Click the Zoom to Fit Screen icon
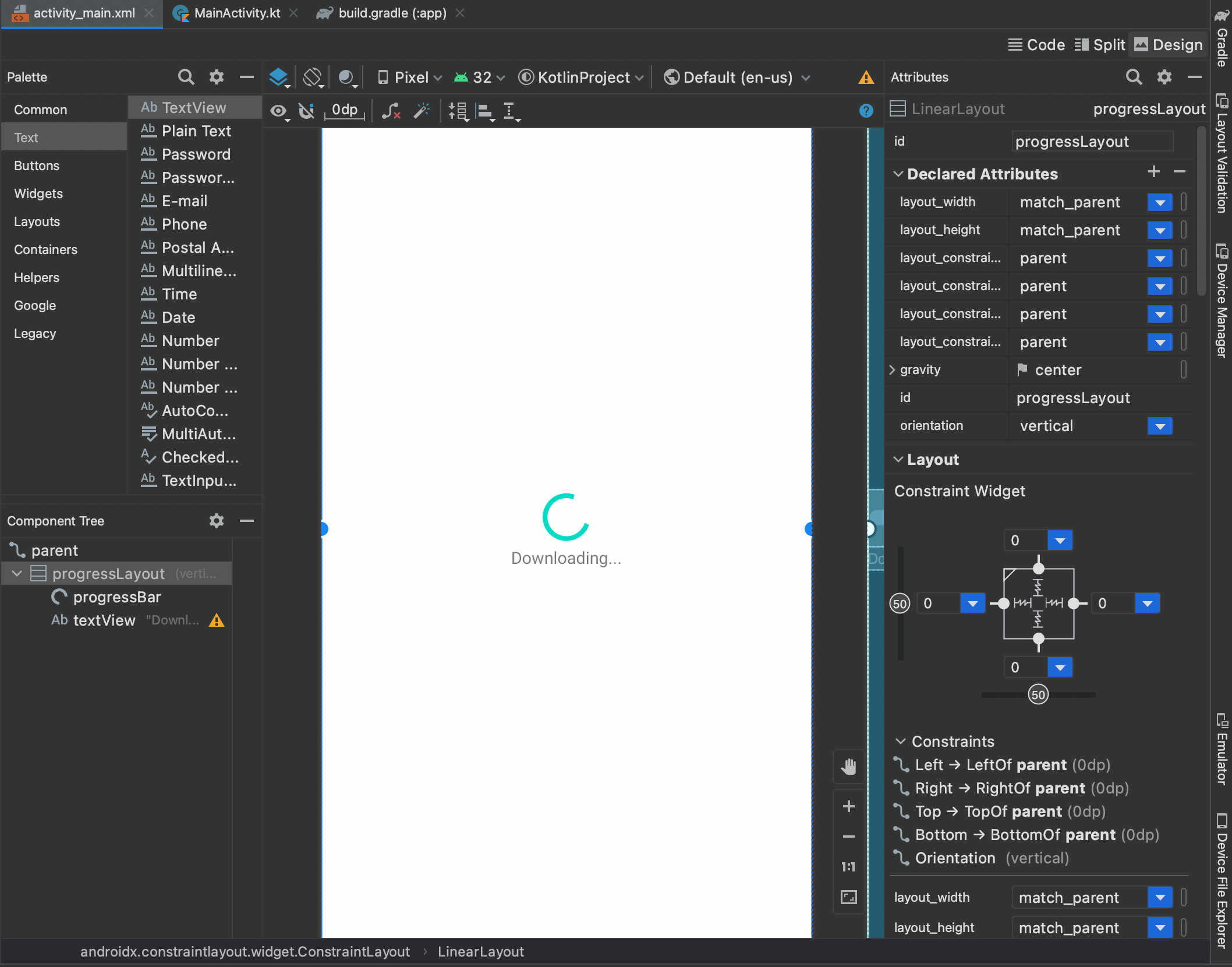Screen dimensions: 1232x967 (x=849, y=897)
